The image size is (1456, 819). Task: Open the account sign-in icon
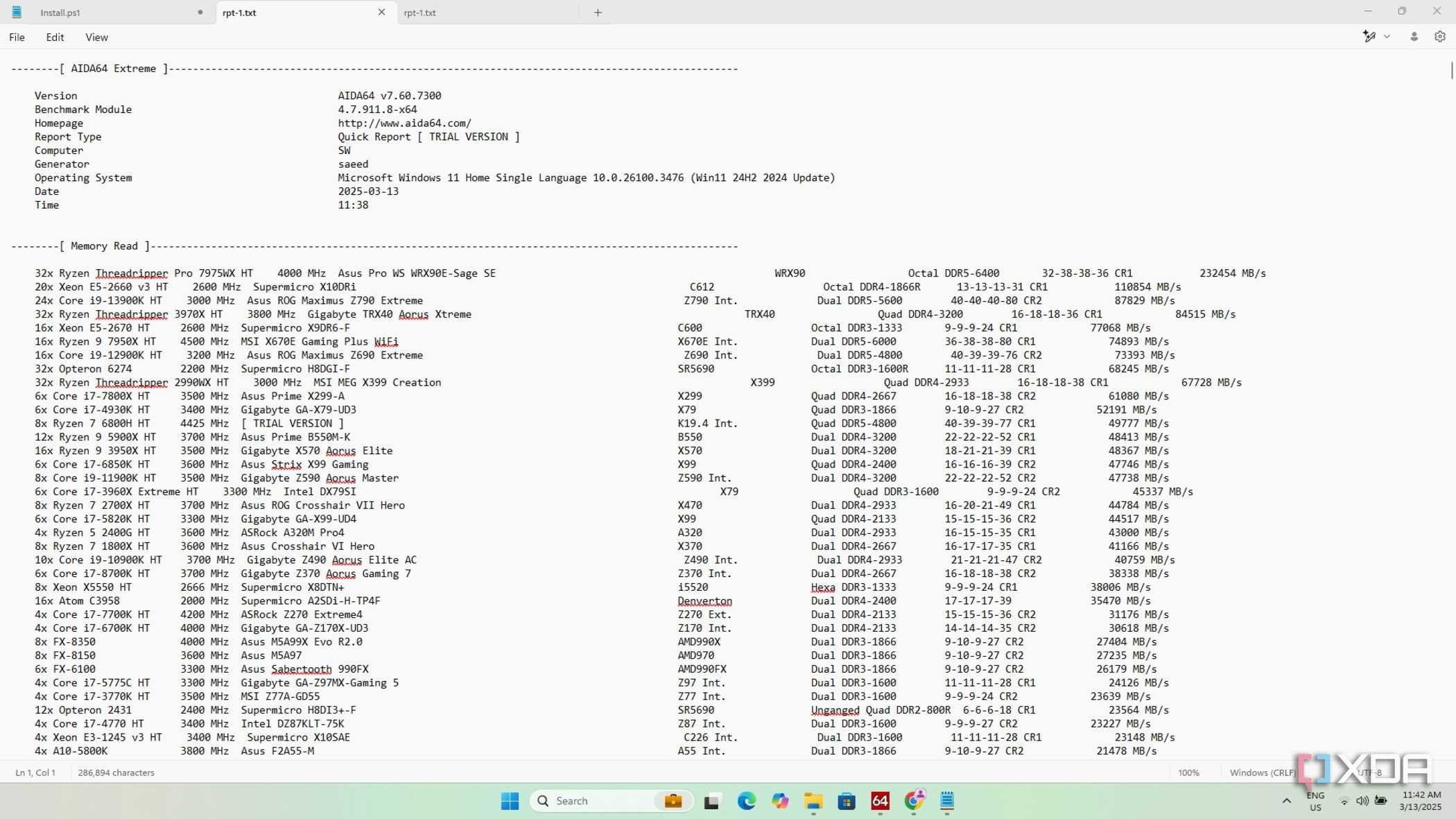click(x=1414, y=37)
